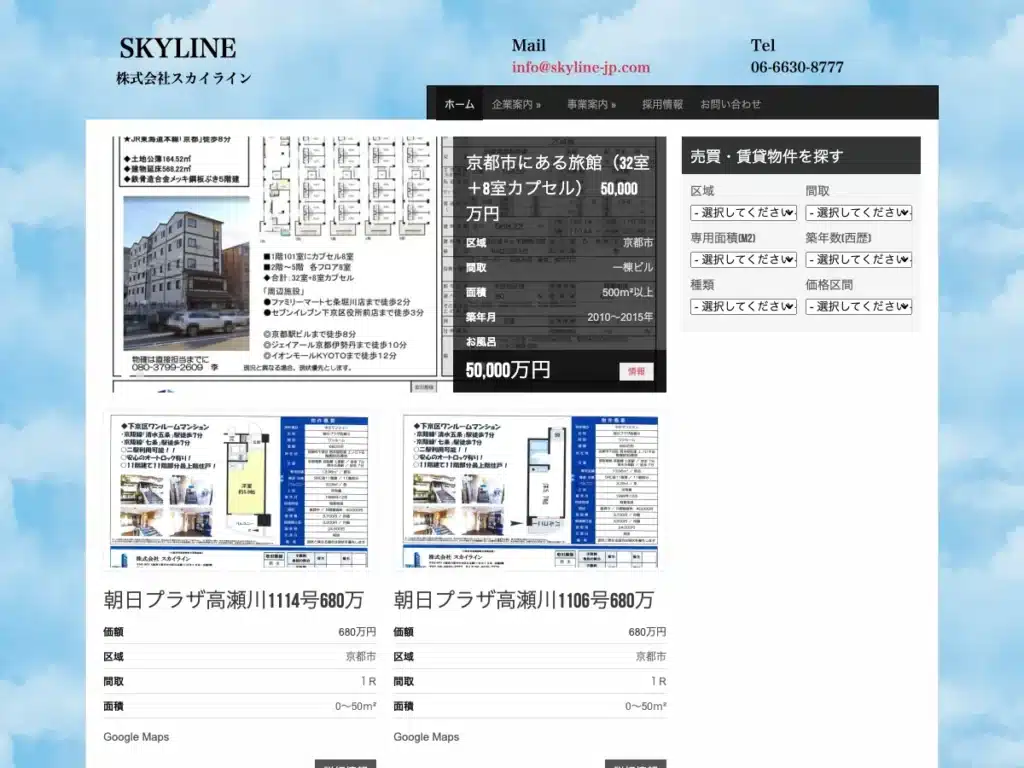Click the 売買・賃貸物件を探す heading
The height and width of the screenshot is (768, 1024).
(x=766, y=156)
